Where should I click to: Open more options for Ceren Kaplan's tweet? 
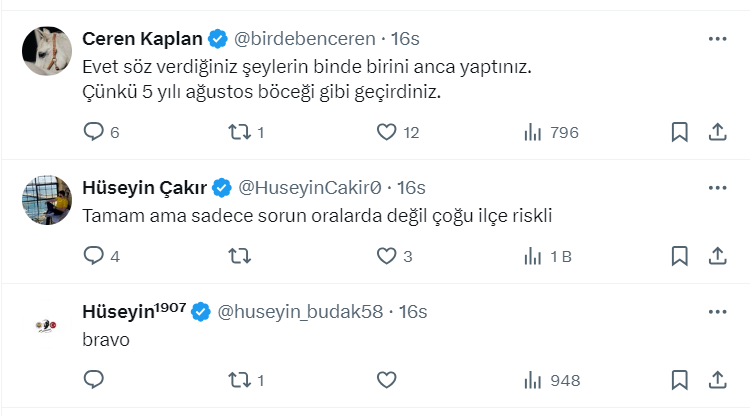coord(717,39)
